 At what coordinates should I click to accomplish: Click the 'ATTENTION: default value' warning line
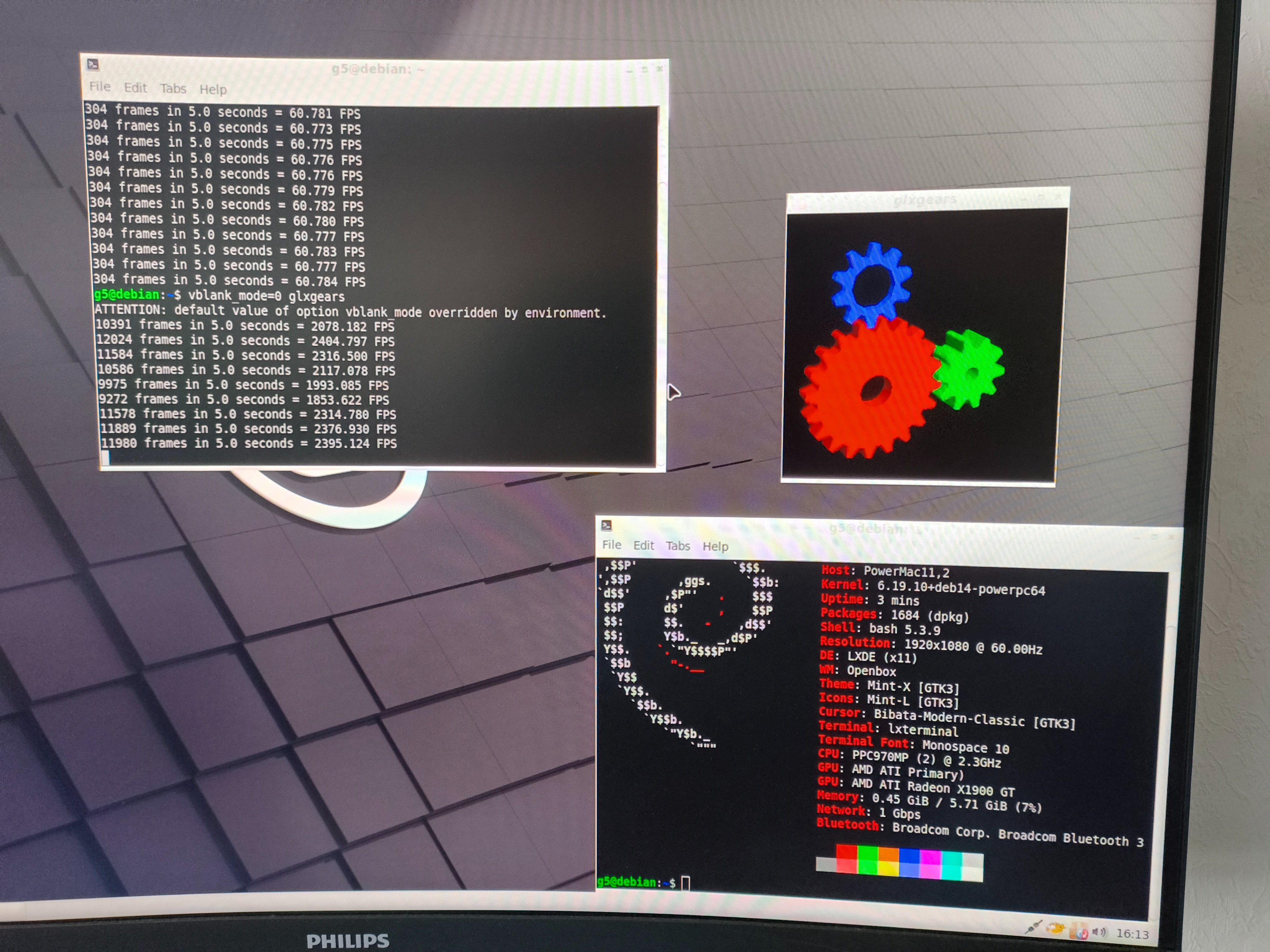350,311
